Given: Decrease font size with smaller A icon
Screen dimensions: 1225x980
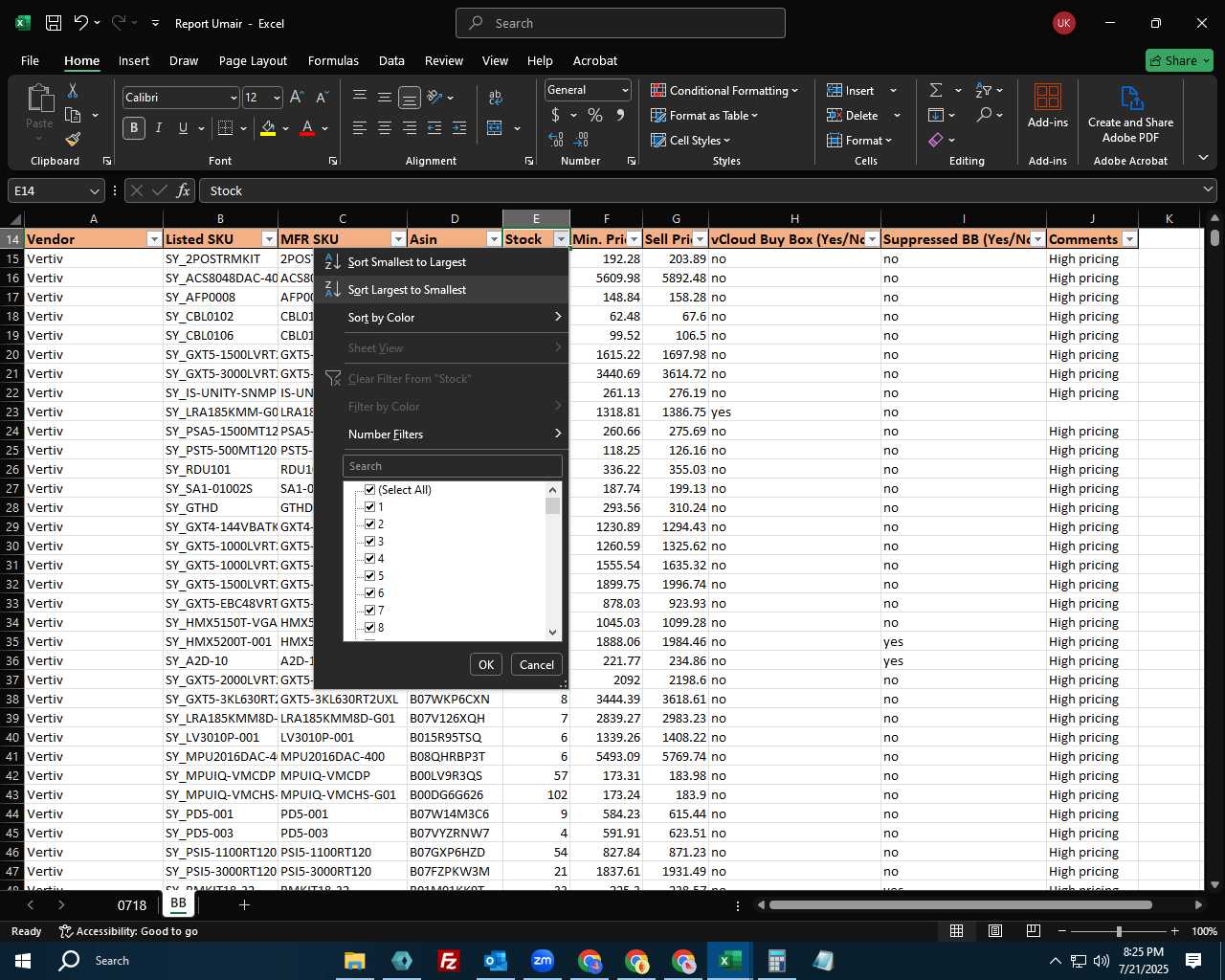Looking at the screenshot, I should pyautogui.click(x=322, y=97).
